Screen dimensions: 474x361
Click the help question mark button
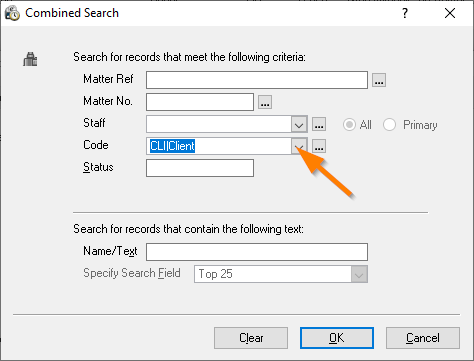tap(405, 13)
